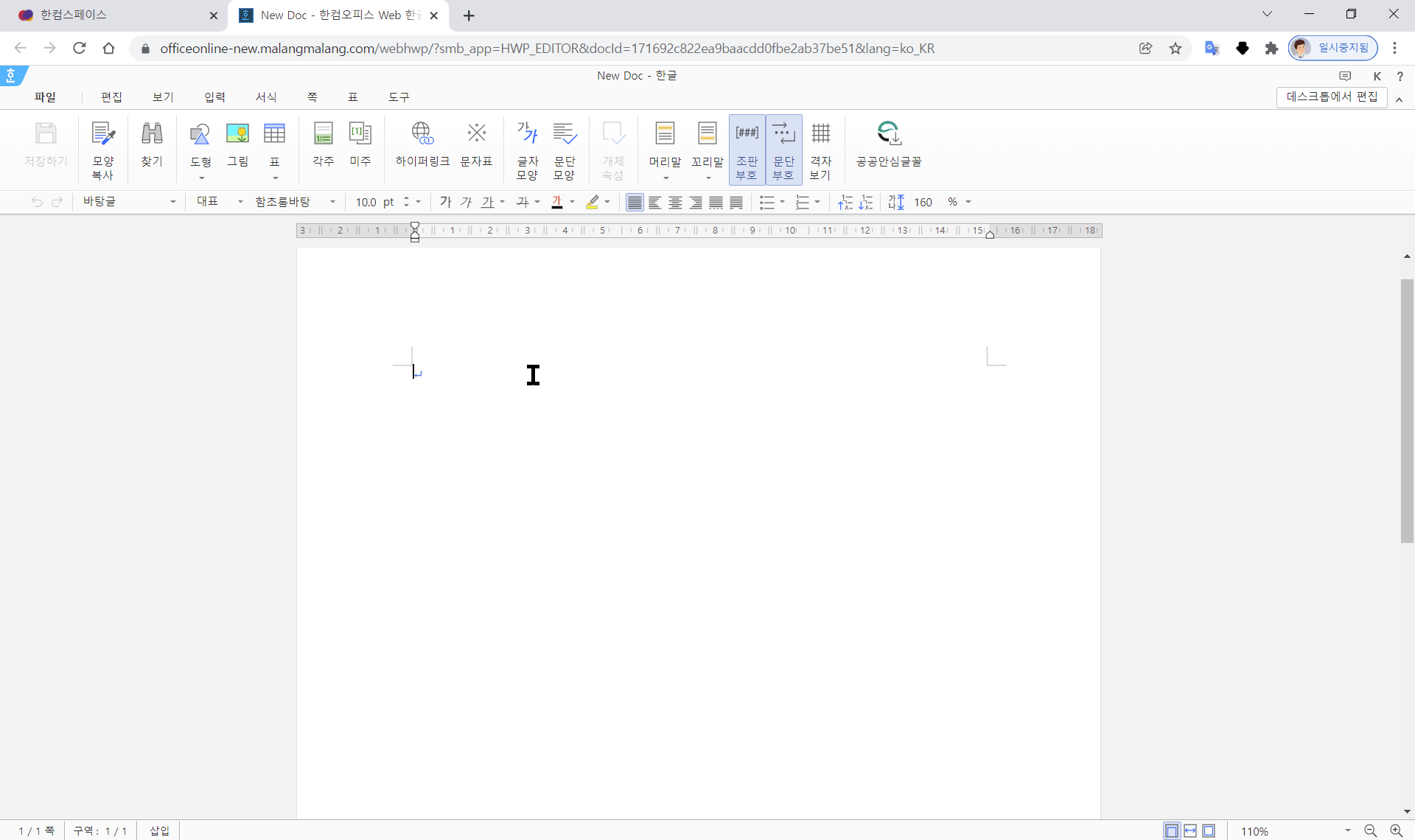Toggle 조판 부호 display off
Viewport: 1415px width, 840px height.
747,149
